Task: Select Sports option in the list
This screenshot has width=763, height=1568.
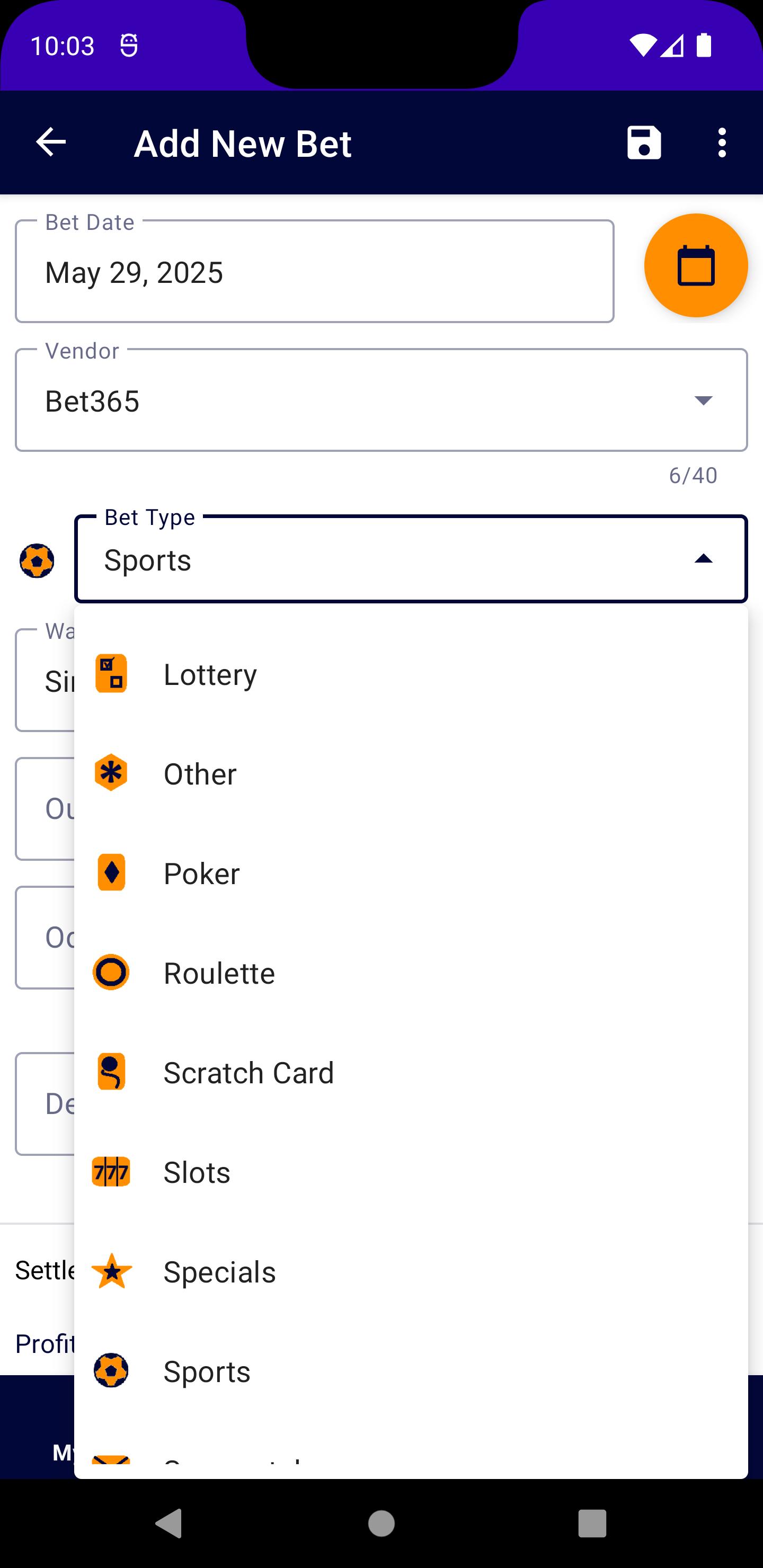Action: point(411,1371)
